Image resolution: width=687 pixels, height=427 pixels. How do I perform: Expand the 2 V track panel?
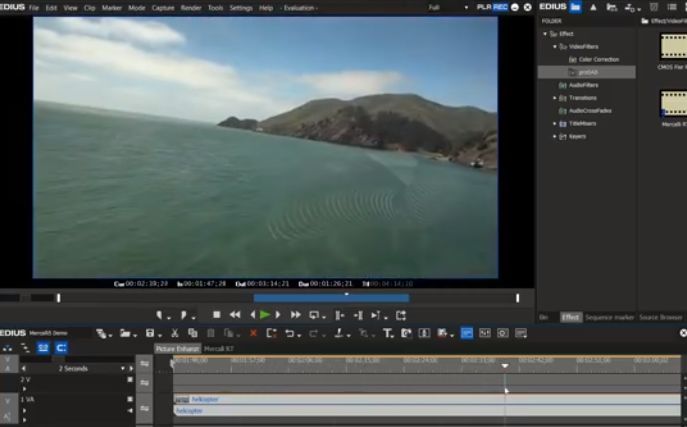coord(24,388)
